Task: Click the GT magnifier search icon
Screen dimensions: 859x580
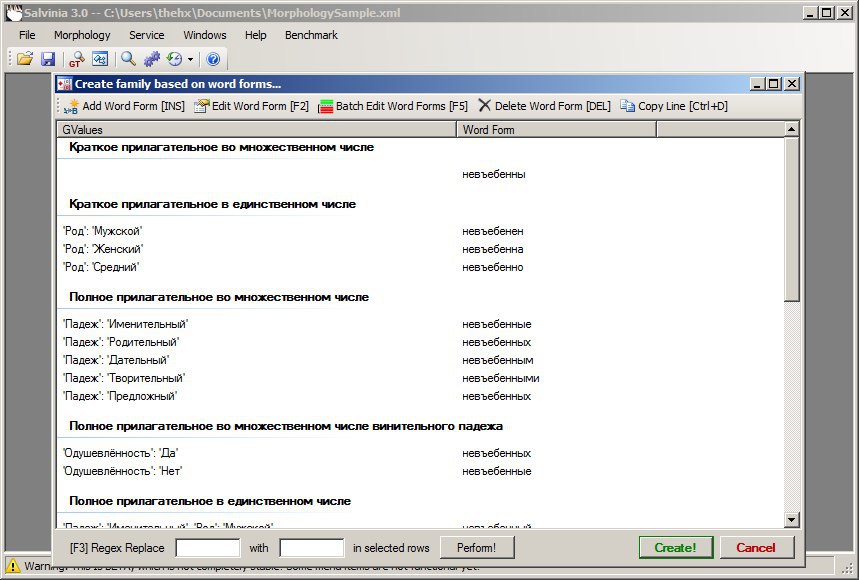Action: point(76,59)
